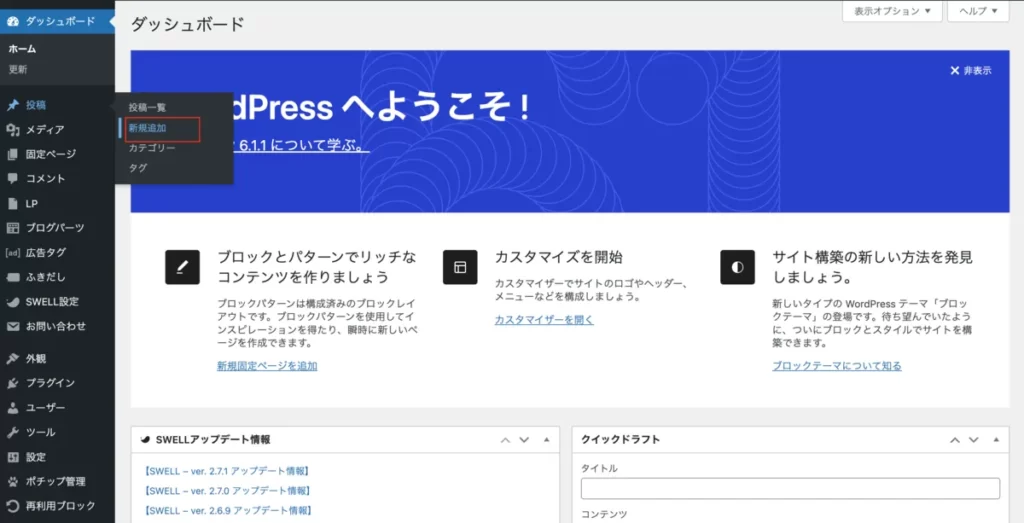Click the SWELL wave icon beside SWELL設定
This screenshot has height=523, width=1024.
(12, 302)
